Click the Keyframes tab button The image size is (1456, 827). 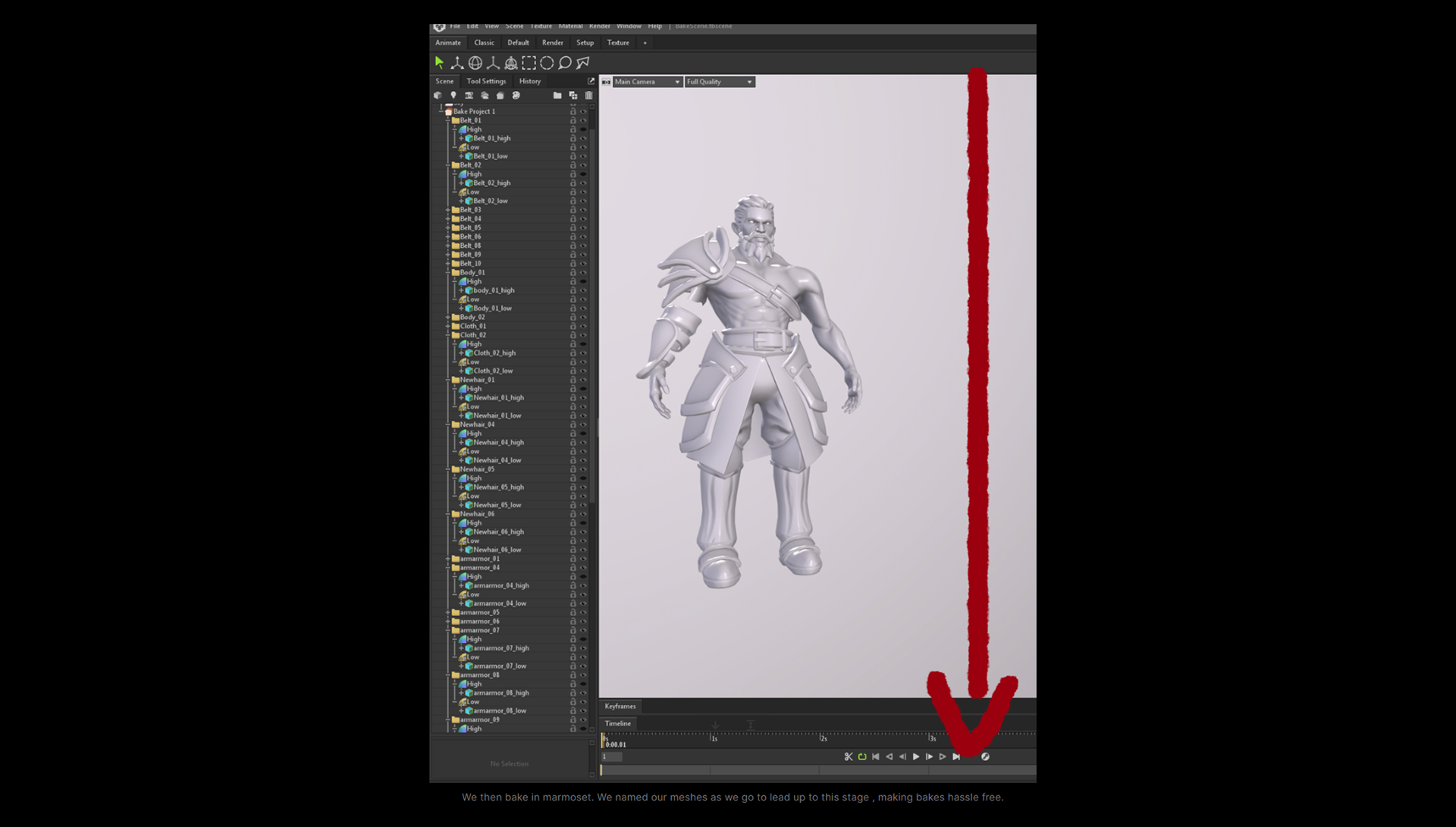tap(620, 706)
